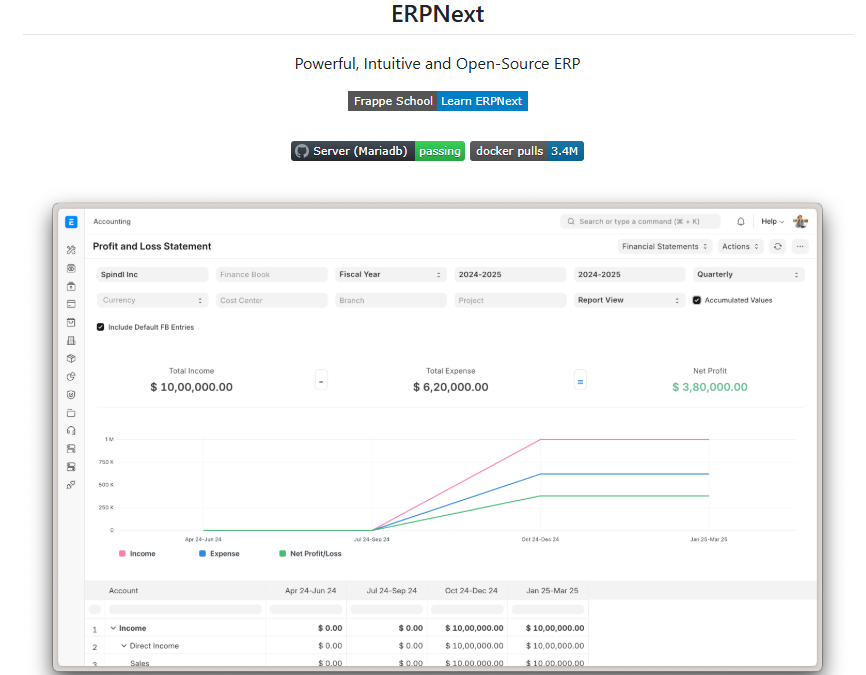Viewport: 866px width, 675px height.
Task: Click the shield sidebar icon
Action: (71, 395)
